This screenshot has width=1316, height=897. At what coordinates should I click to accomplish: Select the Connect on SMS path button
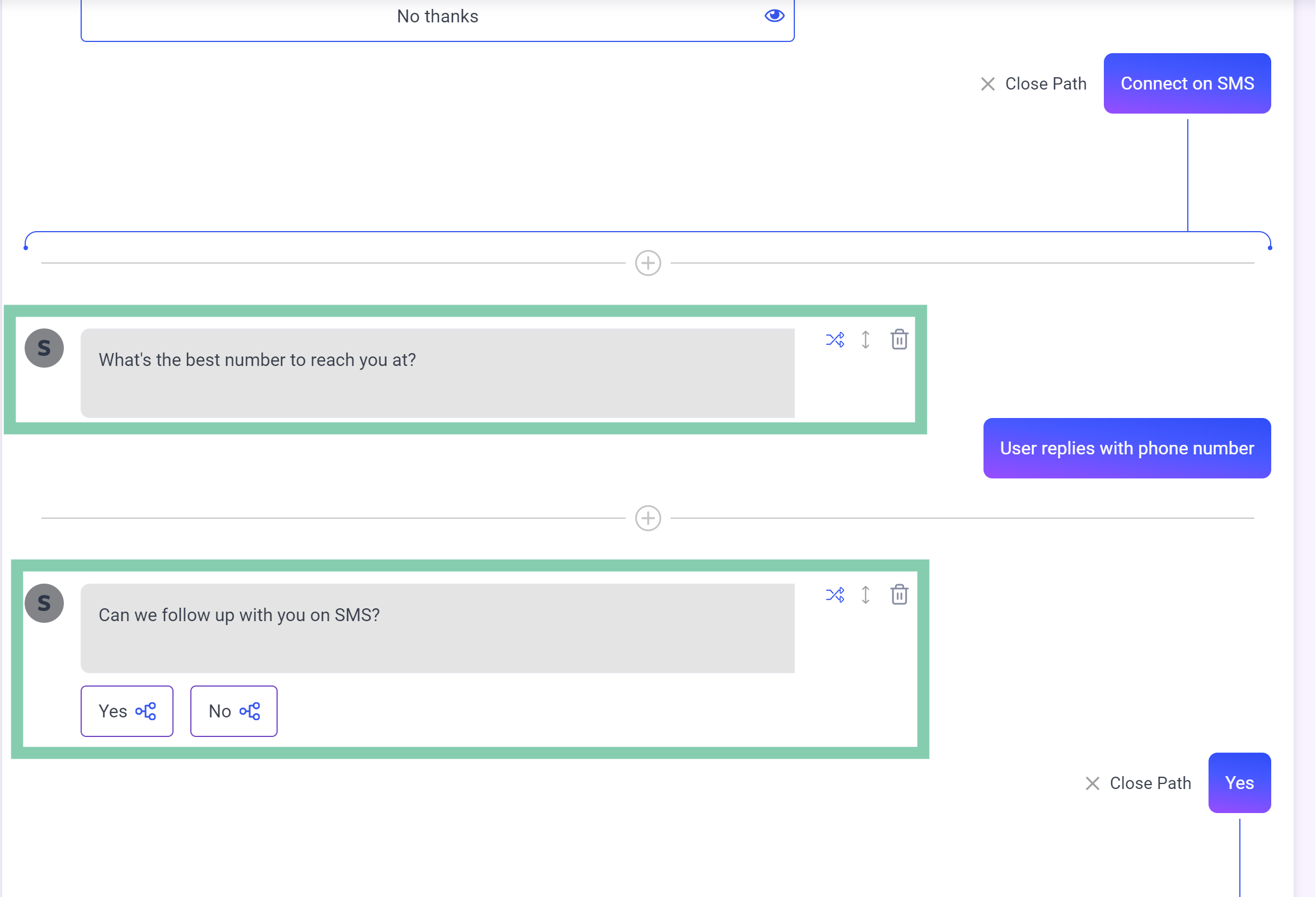tap(1187, 84)
